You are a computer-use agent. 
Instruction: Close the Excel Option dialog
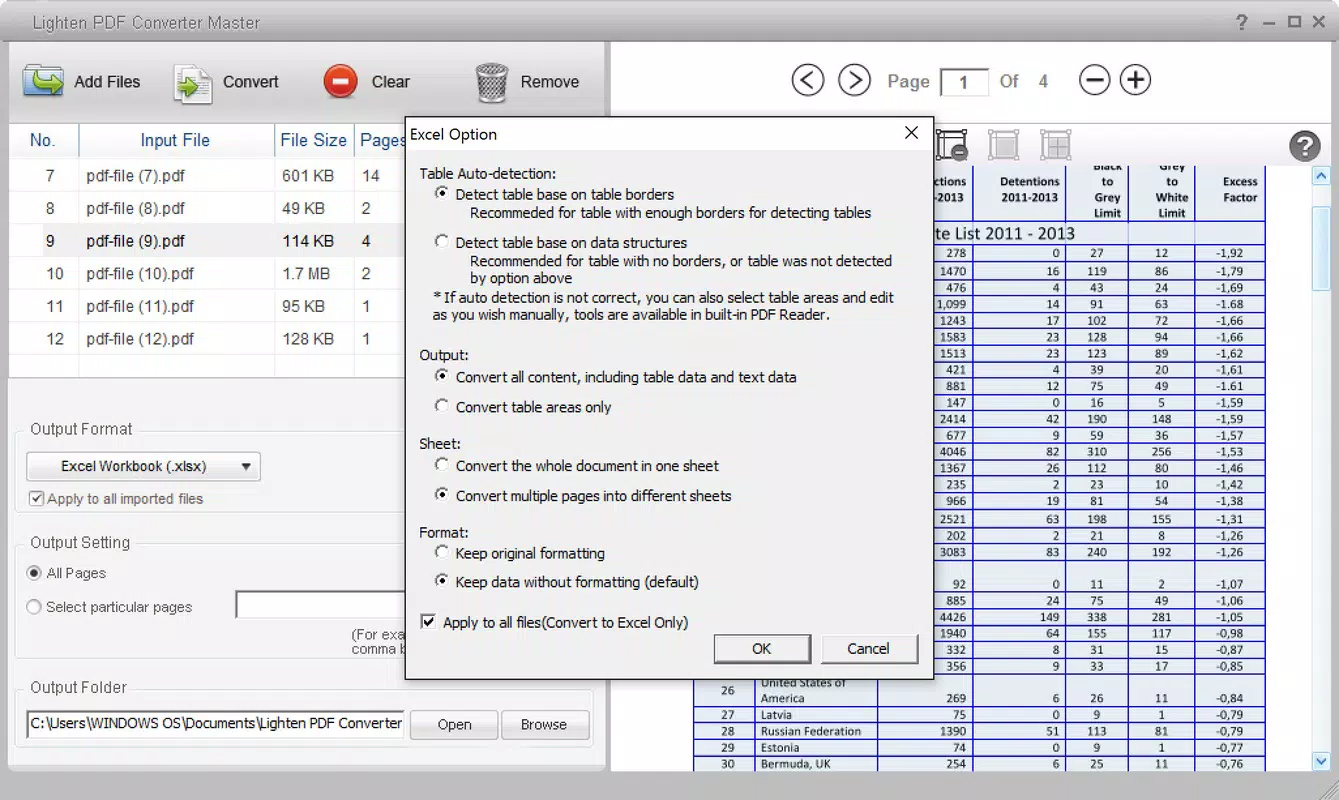click(911, 133)
